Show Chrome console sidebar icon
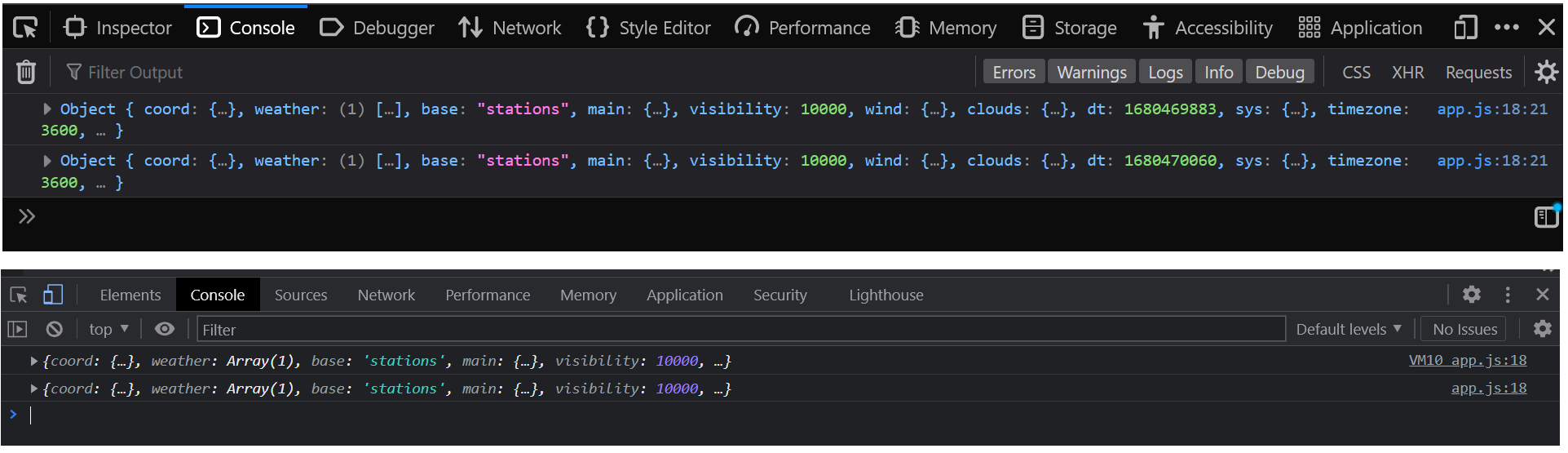Screen dimensions: 1568x453 pyautogui.click(x=17, y=329)
